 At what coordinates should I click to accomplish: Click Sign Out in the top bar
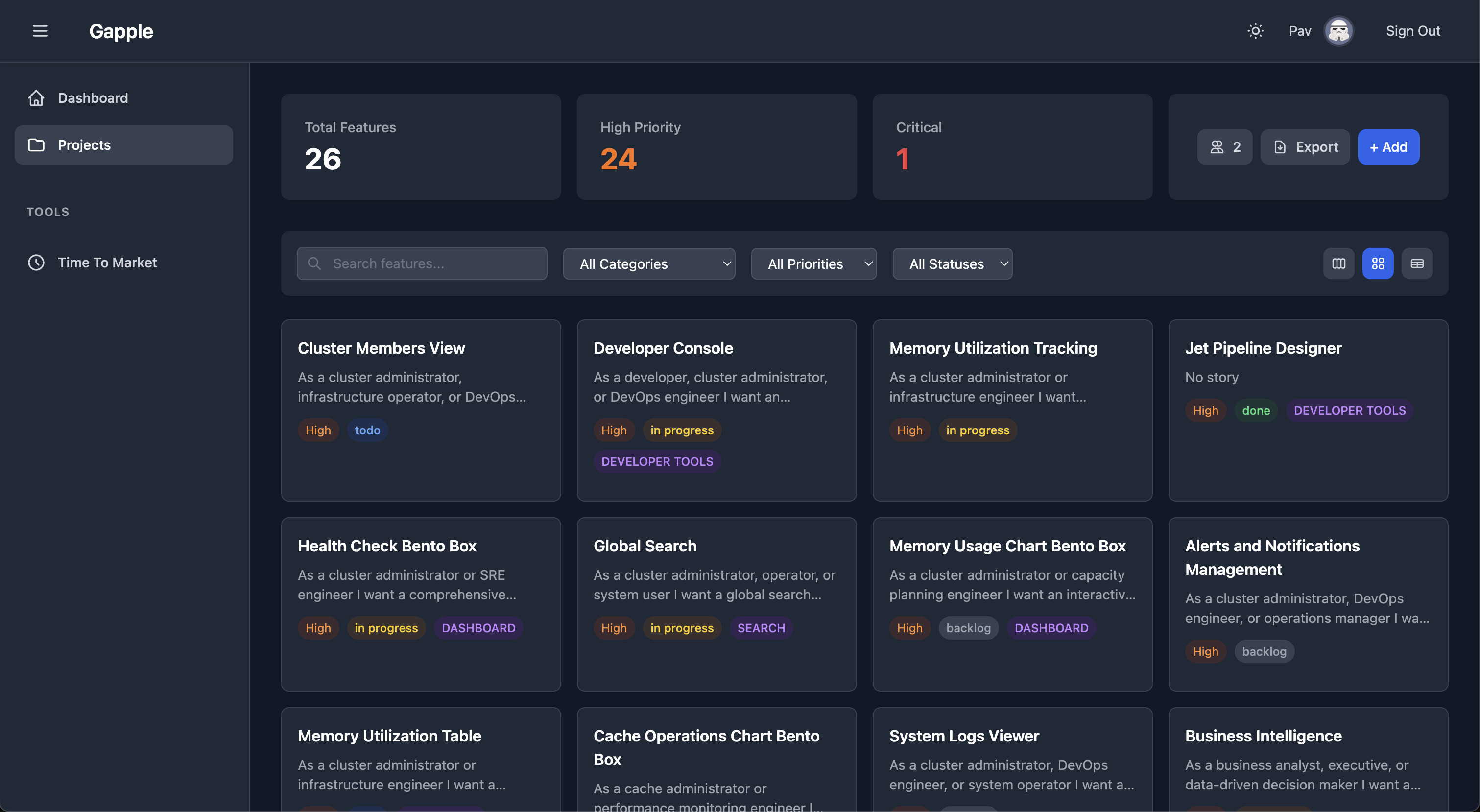tap(1413, 30)
